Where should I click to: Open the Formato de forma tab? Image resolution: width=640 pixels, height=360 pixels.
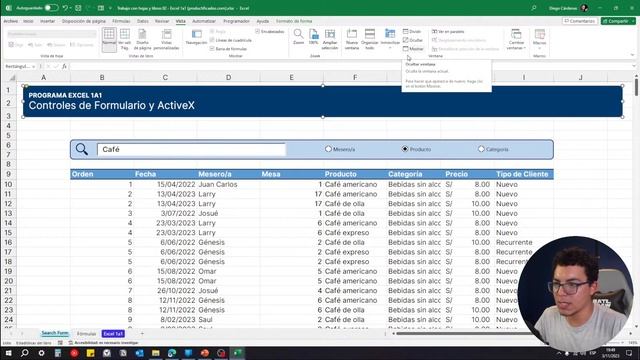pyautogui.click(x=294, y=21)
